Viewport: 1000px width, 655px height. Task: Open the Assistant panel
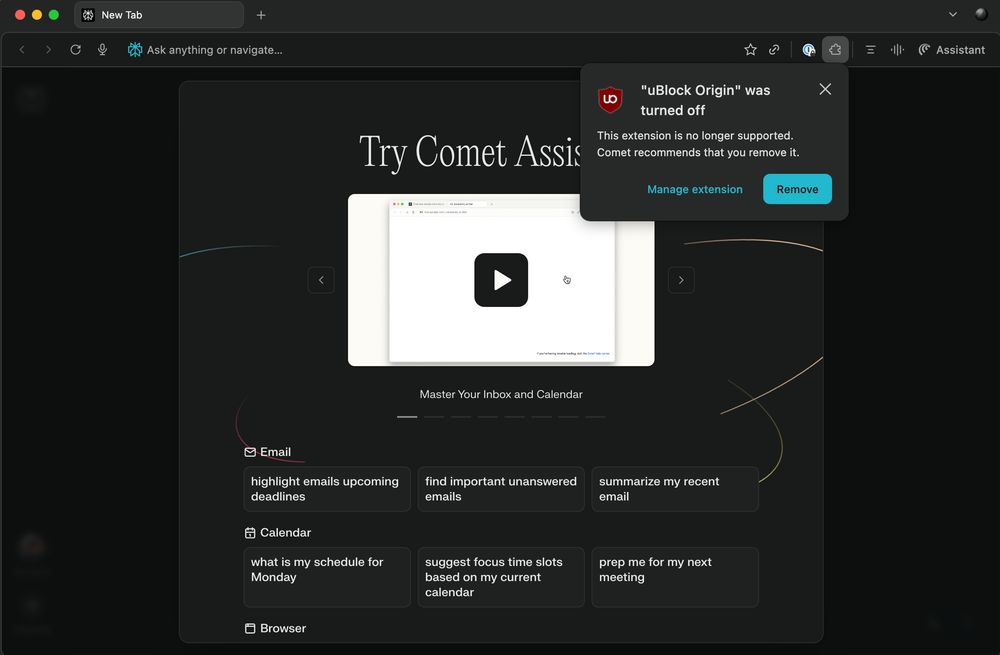pyautogui.click(x=952, y=50)
